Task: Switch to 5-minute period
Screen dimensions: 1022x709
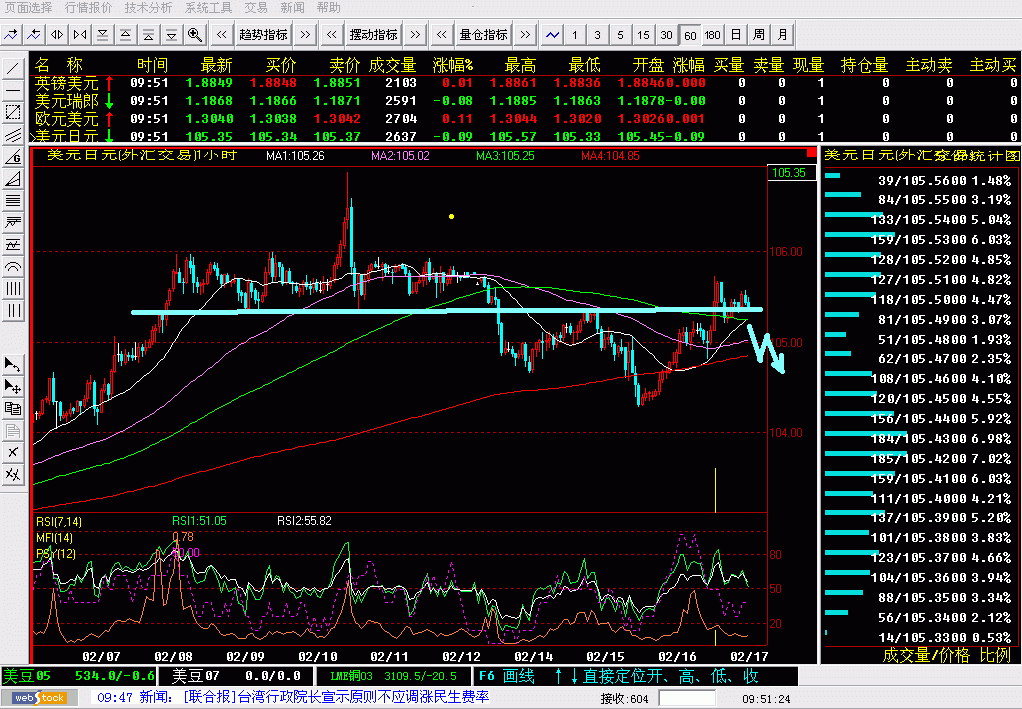Action: pyautogui.click(x=620, y=35)
